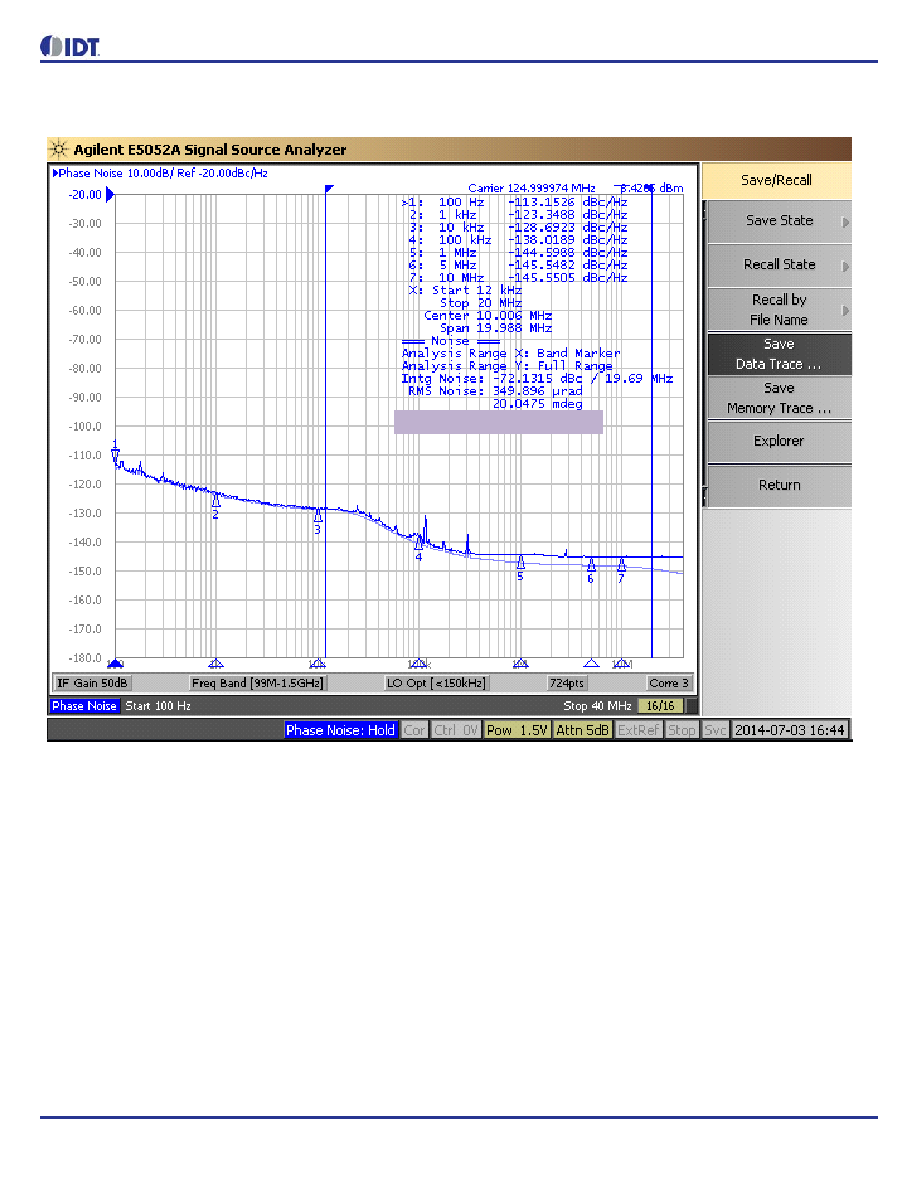Screen dimensions: 918x1188
Task: Click the 16/16 averaging counter
Action: [660, 705]
